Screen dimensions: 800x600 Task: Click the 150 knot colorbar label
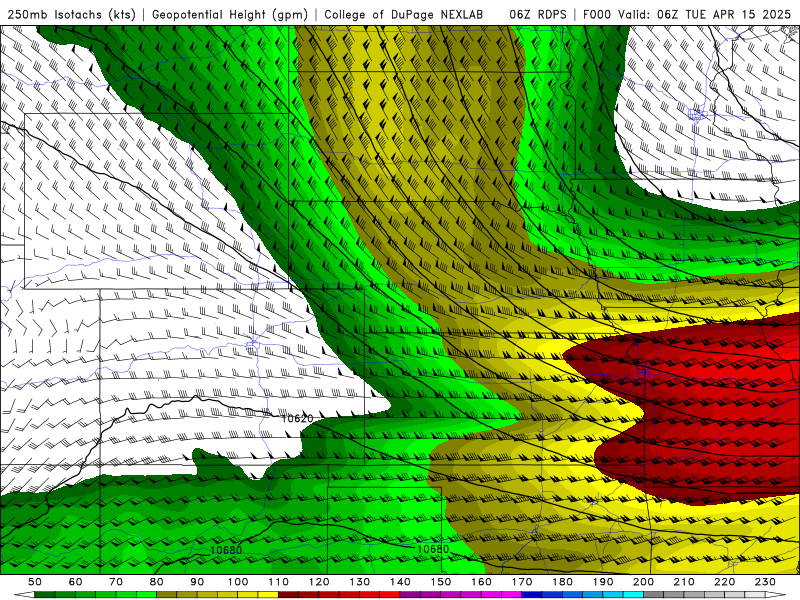(441, 582)
